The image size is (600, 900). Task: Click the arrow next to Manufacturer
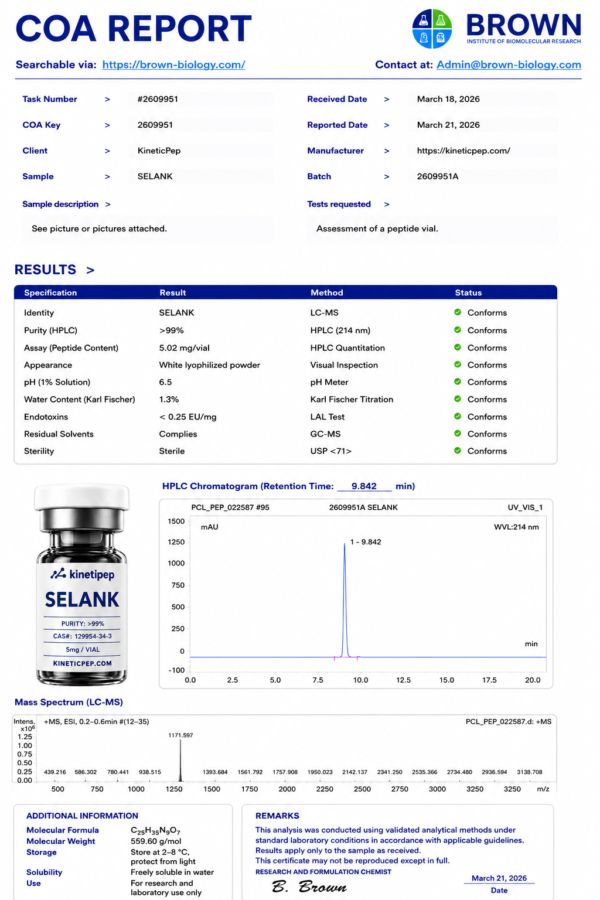click(386, 151)
